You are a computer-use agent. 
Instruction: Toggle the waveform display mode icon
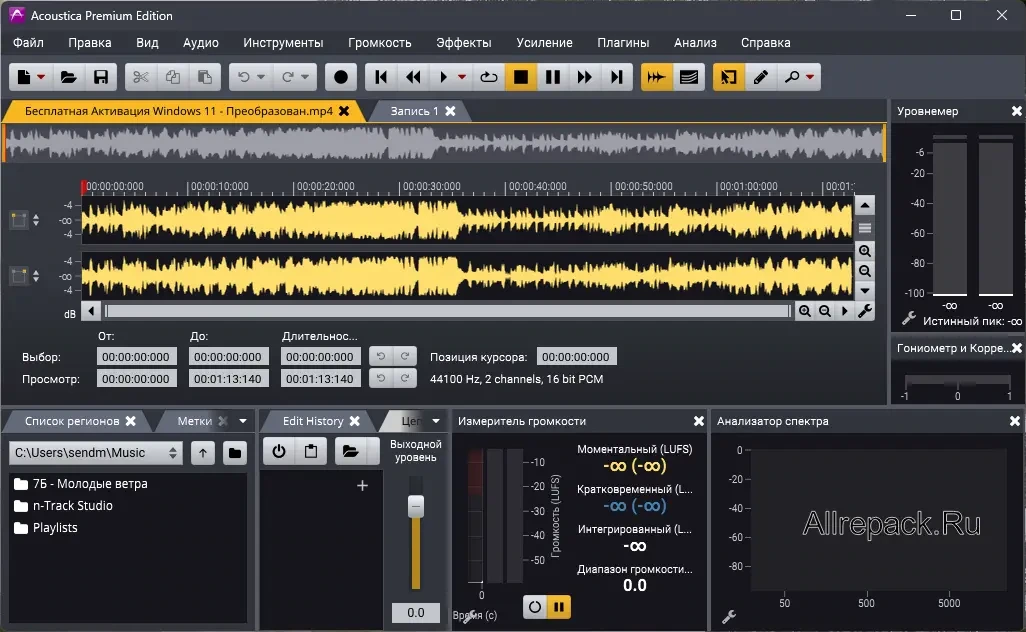pyautogui.click(x=656, y=77)
